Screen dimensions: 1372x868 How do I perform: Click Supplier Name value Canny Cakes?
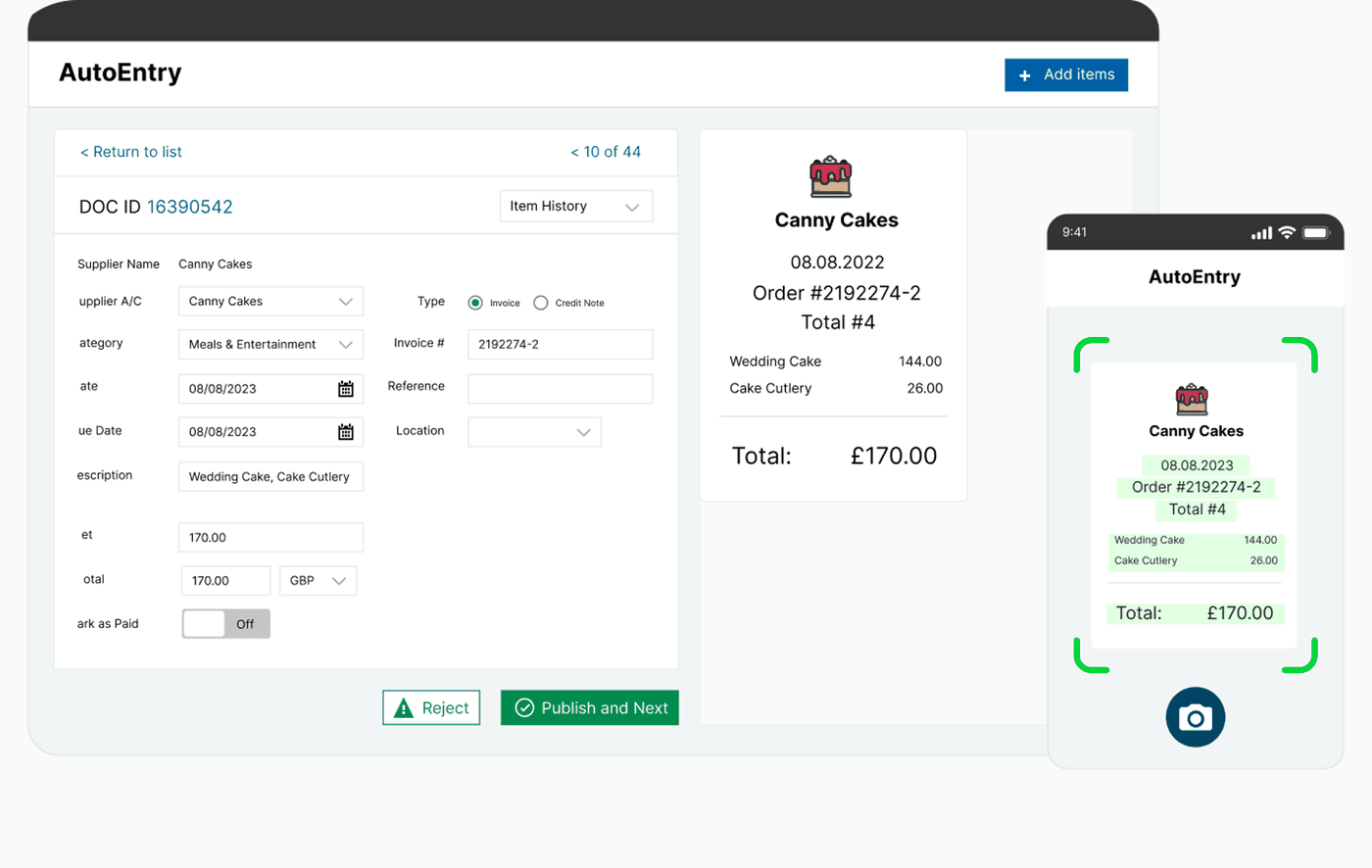pyautogui.click(x=216, y=264)
